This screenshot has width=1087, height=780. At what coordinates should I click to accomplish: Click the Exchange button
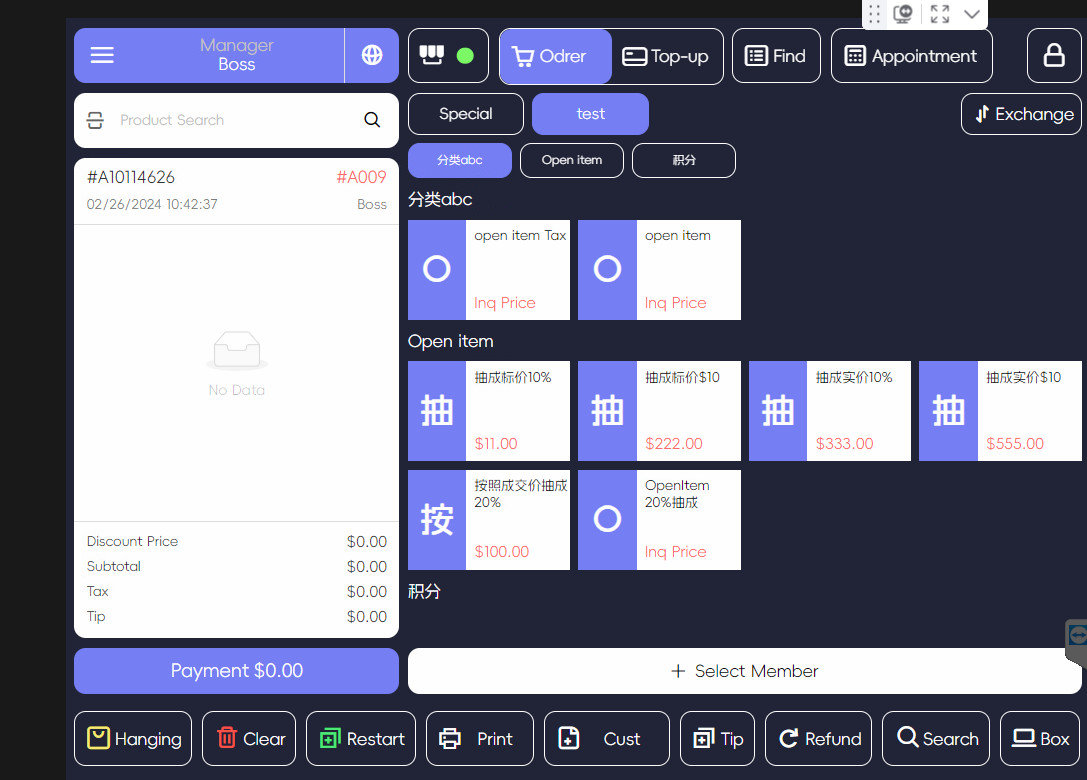(1022, 114)
